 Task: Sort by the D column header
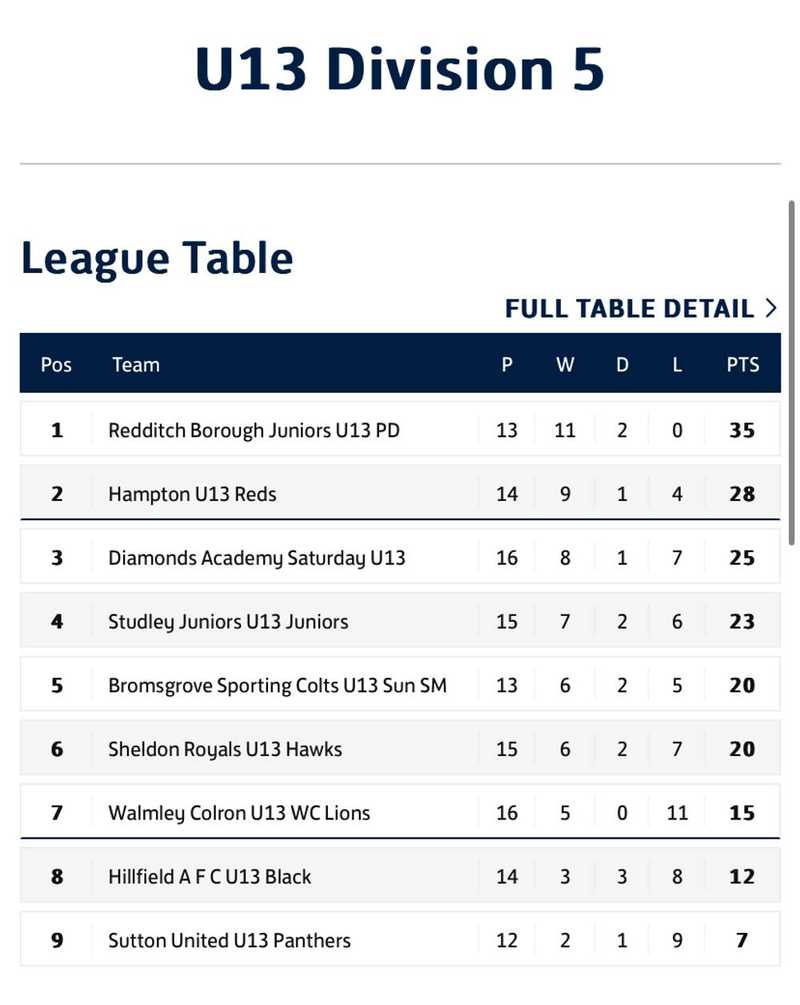point(621,365)
